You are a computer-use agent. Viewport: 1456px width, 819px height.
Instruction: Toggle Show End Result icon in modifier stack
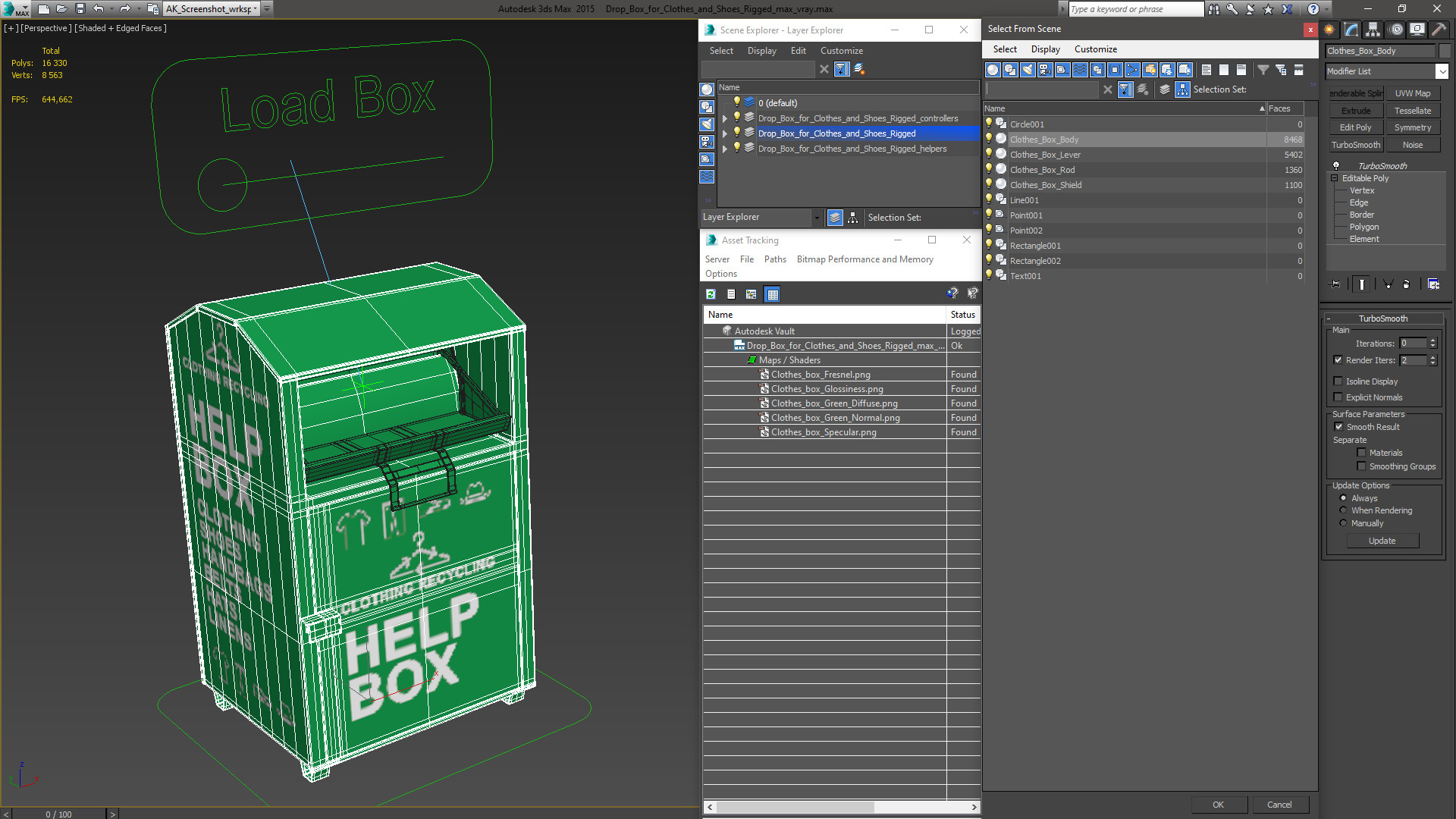(x=1362, y=284)
